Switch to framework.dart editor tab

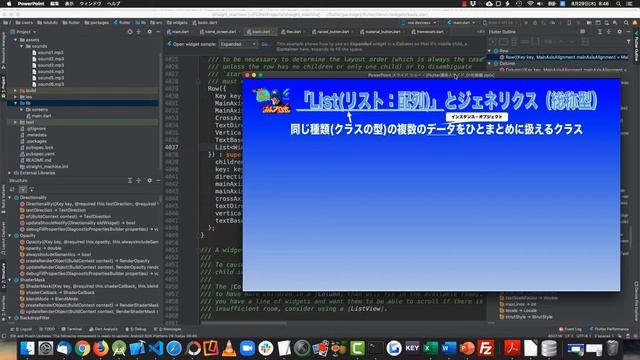[427, 31]
